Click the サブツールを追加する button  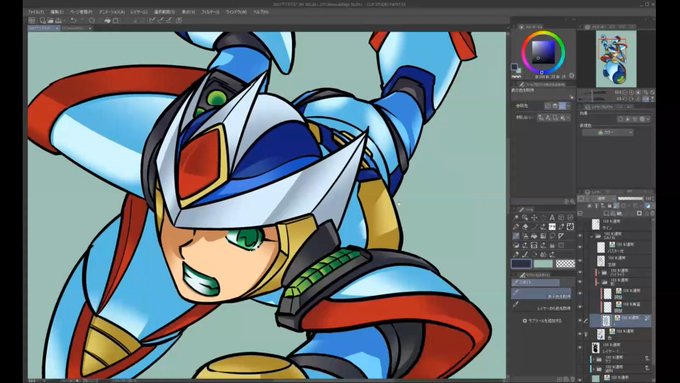[x=542, y=321]
